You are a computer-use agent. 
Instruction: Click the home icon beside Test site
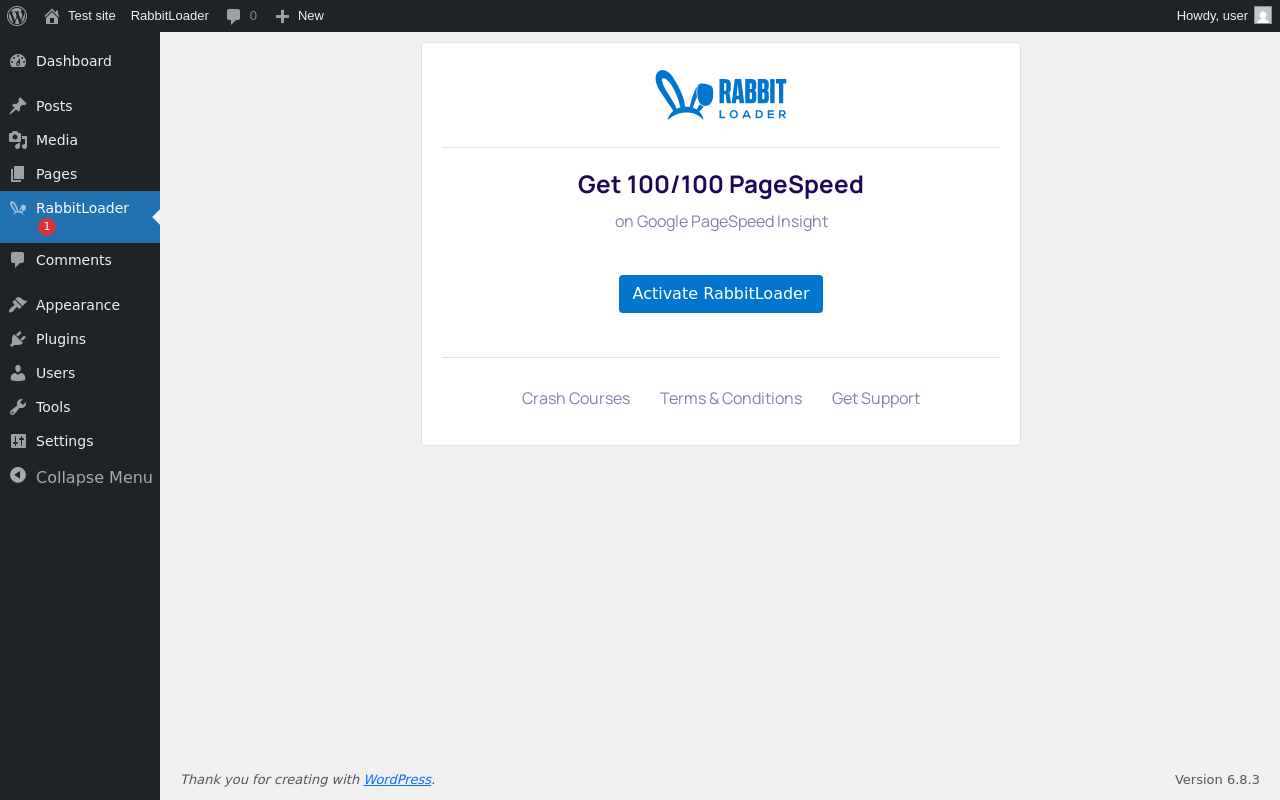pos(52,16)
